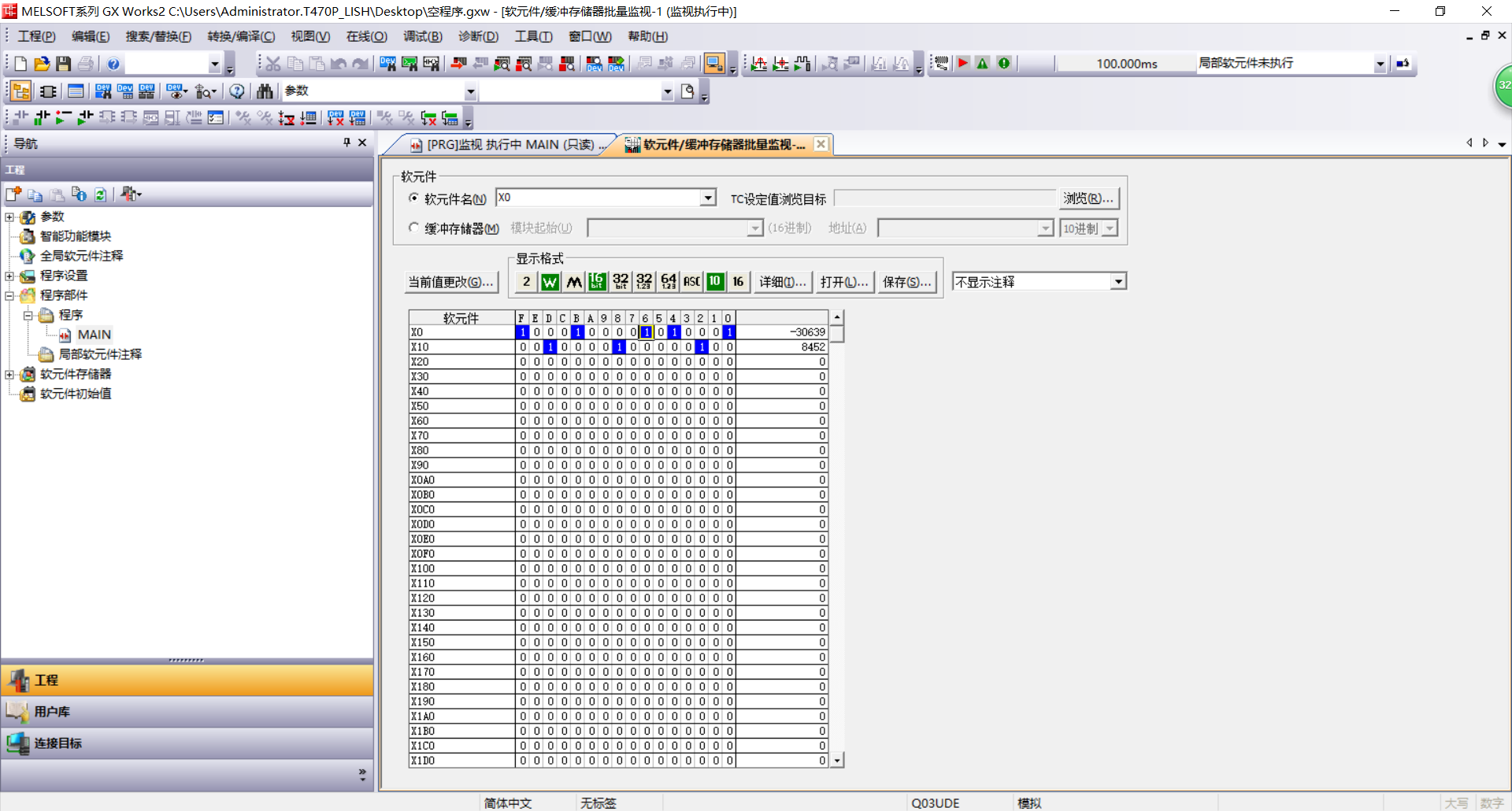Click the simulation start/stop monitor icon
This screenshot has width=1512, height=811.
714,64
